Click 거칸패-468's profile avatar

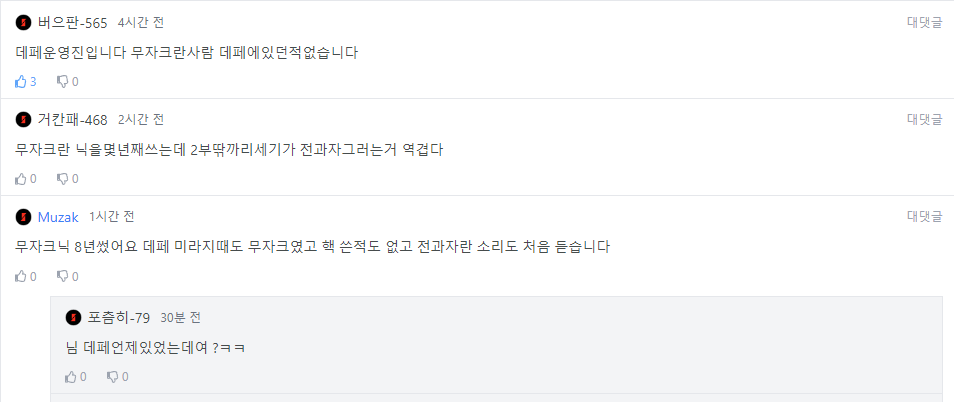point(23,120)
